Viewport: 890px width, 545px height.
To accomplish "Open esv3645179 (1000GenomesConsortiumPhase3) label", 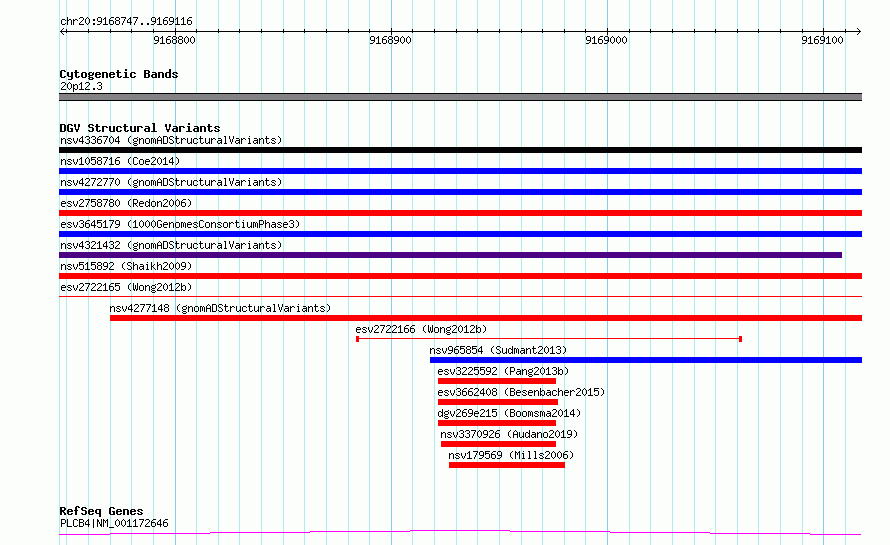I will coord(180,224).
